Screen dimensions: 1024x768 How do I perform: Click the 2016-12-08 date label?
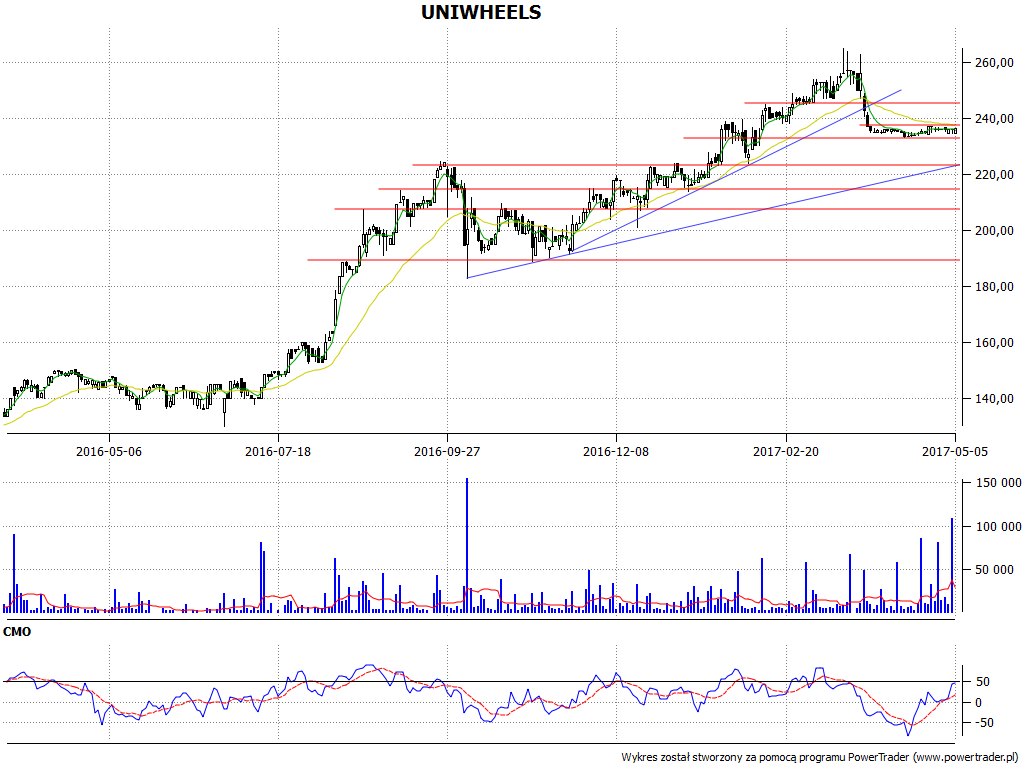616,451
